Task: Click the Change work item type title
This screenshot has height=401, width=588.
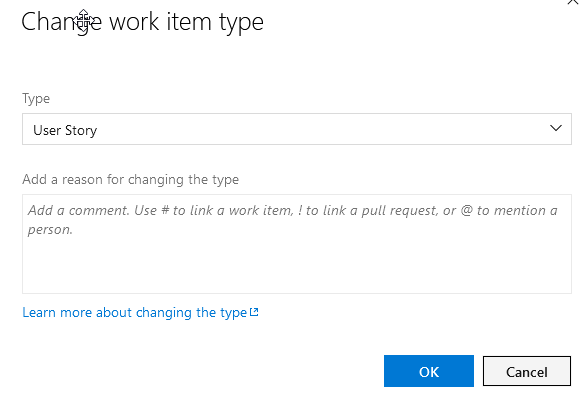Action: click(142, 22)
